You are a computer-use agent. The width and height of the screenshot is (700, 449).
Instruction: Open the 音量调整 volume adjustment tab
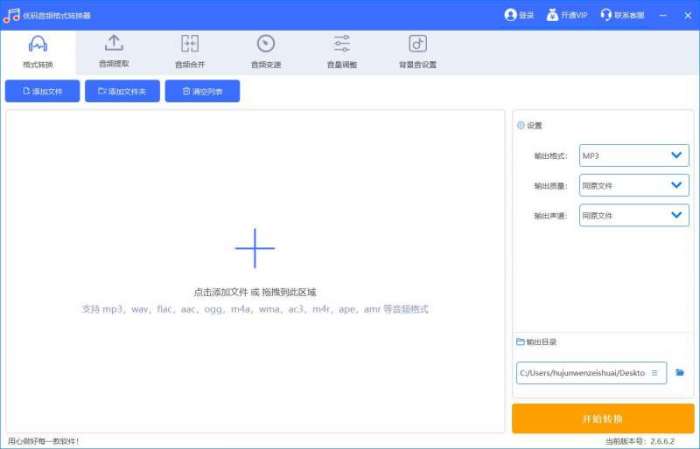tap(342, 52)
